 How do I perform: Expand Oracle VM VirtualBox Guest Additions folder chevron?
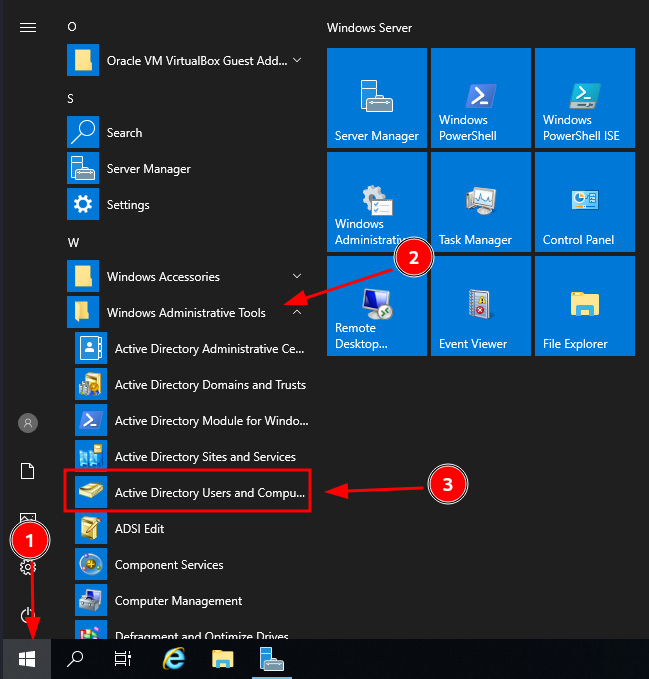(x=297, y=60)
